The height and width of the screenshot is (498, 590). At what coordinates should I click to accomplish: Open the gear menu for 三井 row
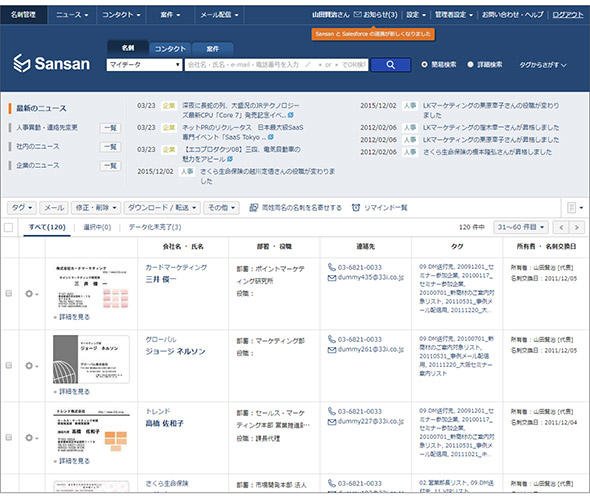pyautogui.click(x=31, y=294)
